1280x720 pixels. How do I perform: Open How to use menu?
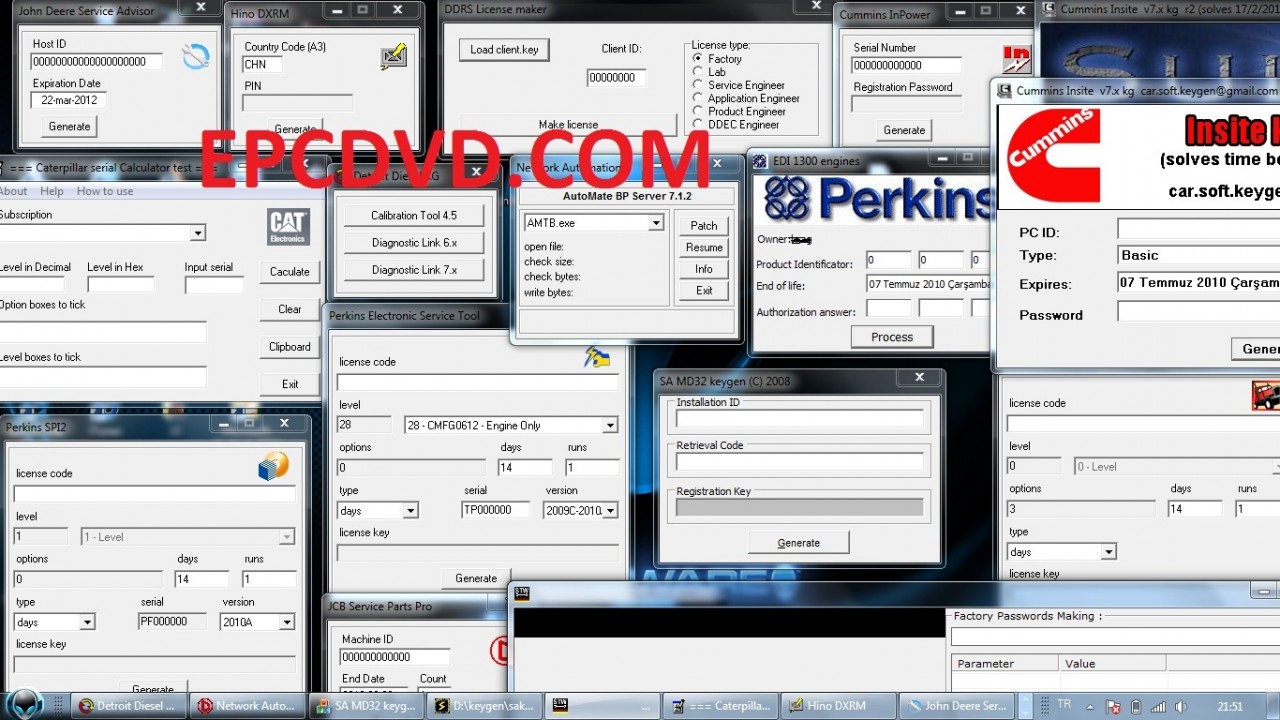(105, 191)
